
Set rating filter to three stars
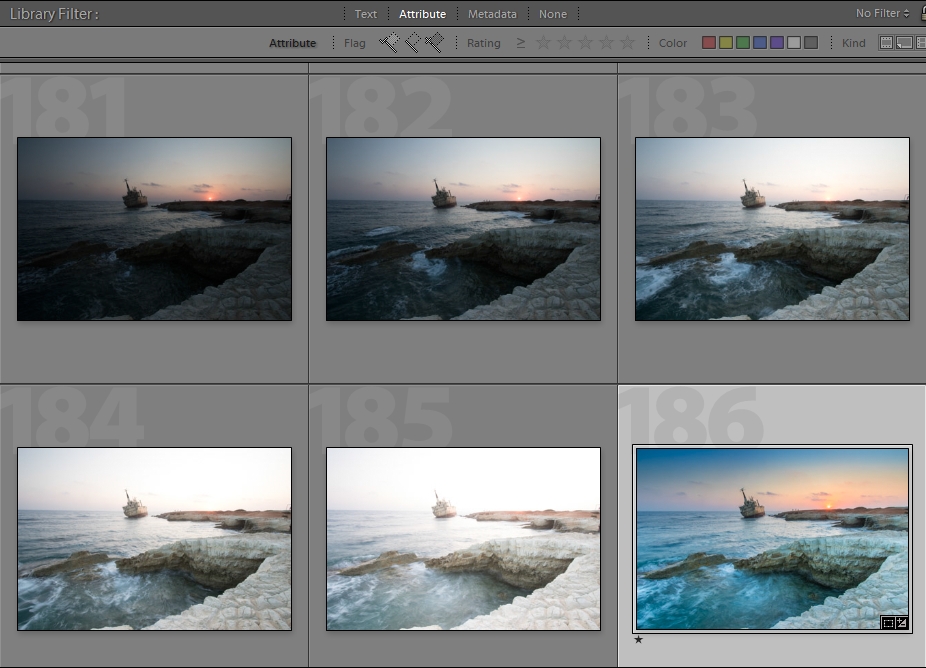coord(585,43)
